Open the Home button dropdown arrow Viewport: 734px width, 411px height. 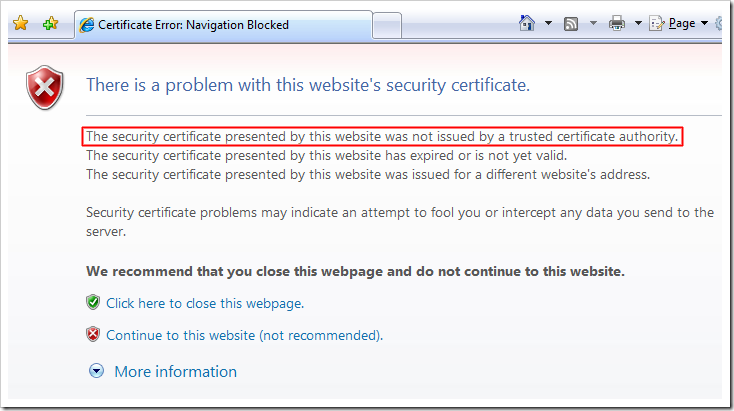click(549, 24)
